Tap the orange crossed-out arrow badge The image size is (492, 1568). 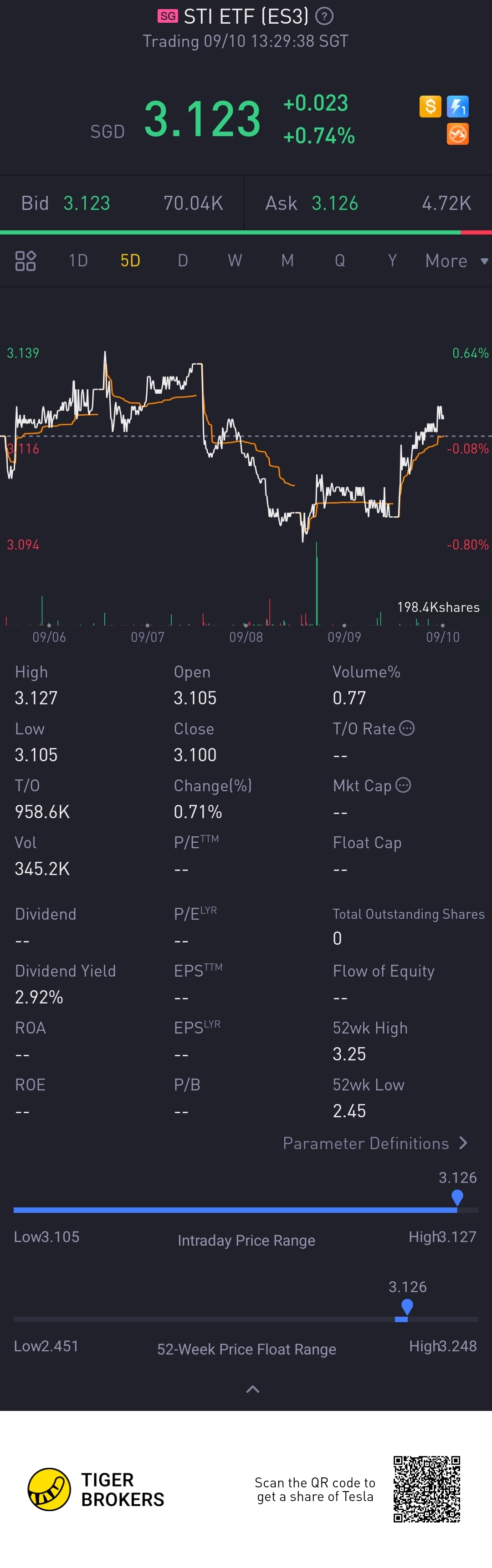click(x=457, y=134)
